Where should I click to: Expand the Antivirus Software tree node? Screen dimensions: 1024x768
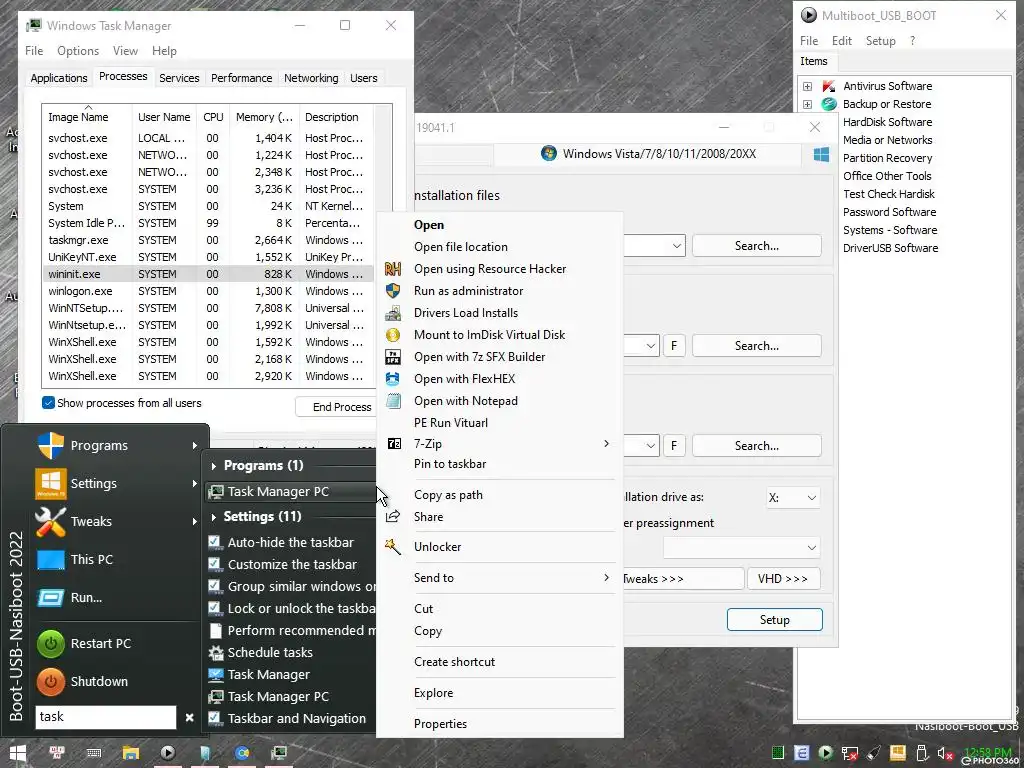807,86
